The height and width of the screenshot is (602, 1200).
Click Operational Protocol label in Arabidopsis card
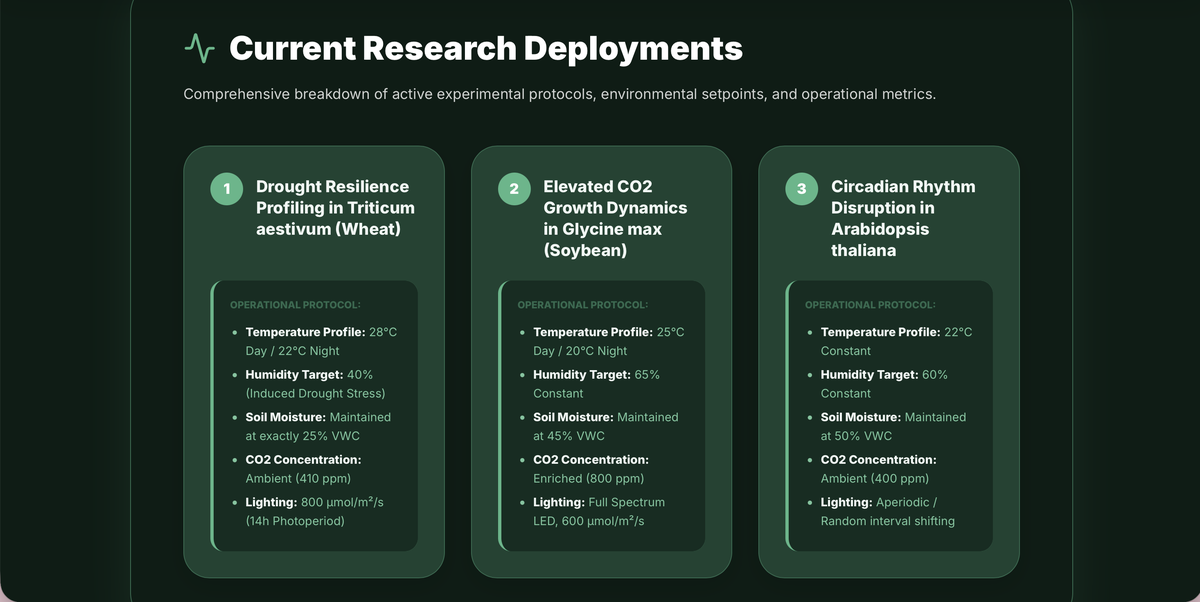[x=870, y=305]
